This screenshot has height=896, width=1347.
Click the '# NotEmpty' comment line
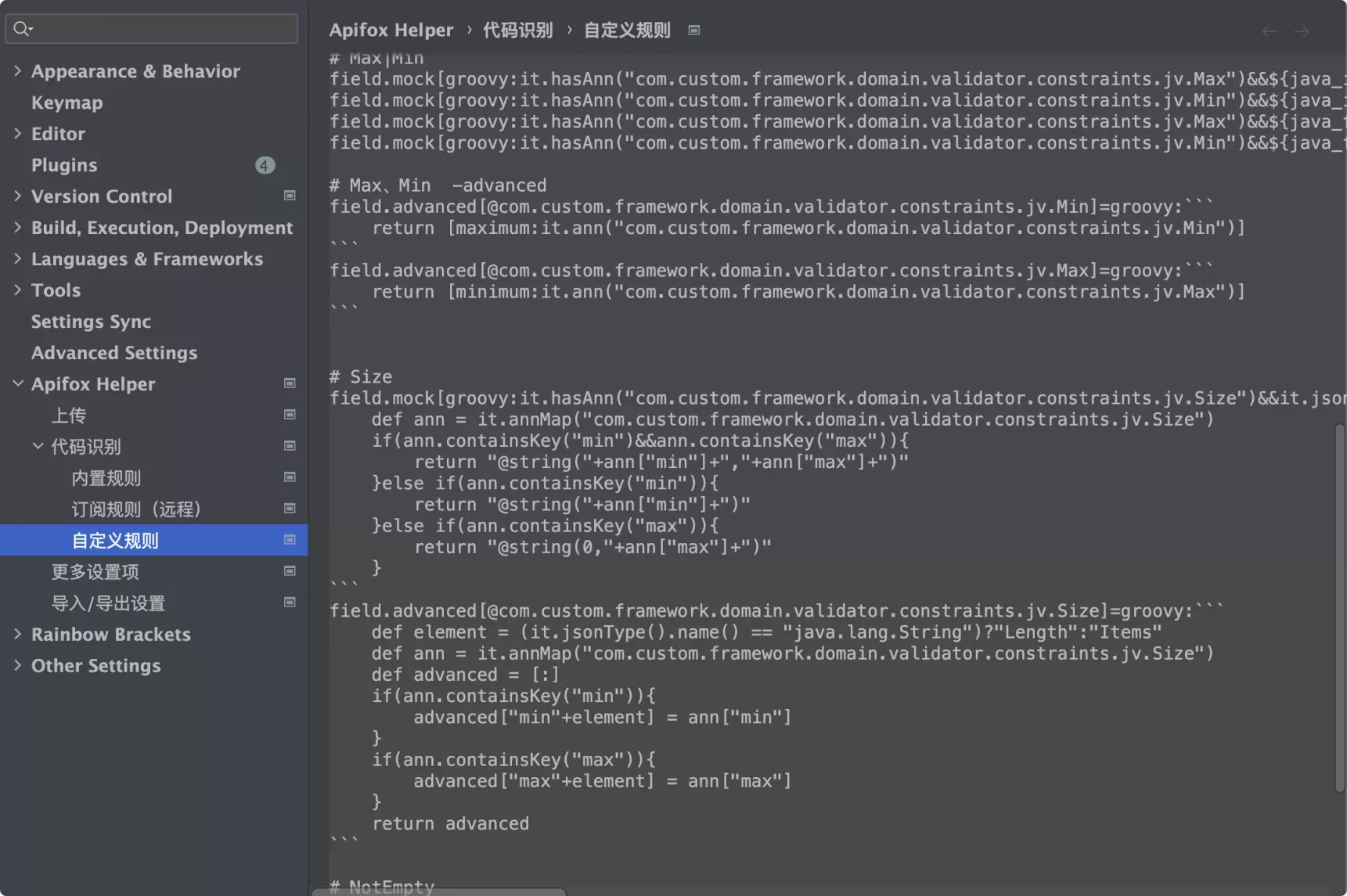382,886
